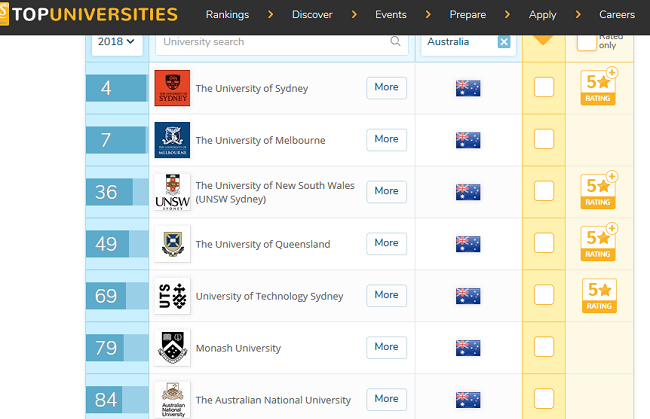Click Australian flag in ANU row
This screenshot has height=419, width=650.
pyautogui.click(x=468, y=400)
